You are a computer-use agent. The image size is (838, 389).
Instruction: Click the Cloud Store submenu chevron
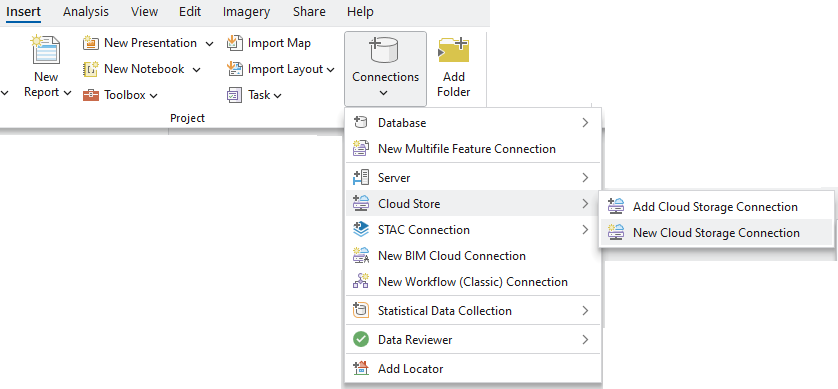[x=586, y=204]
